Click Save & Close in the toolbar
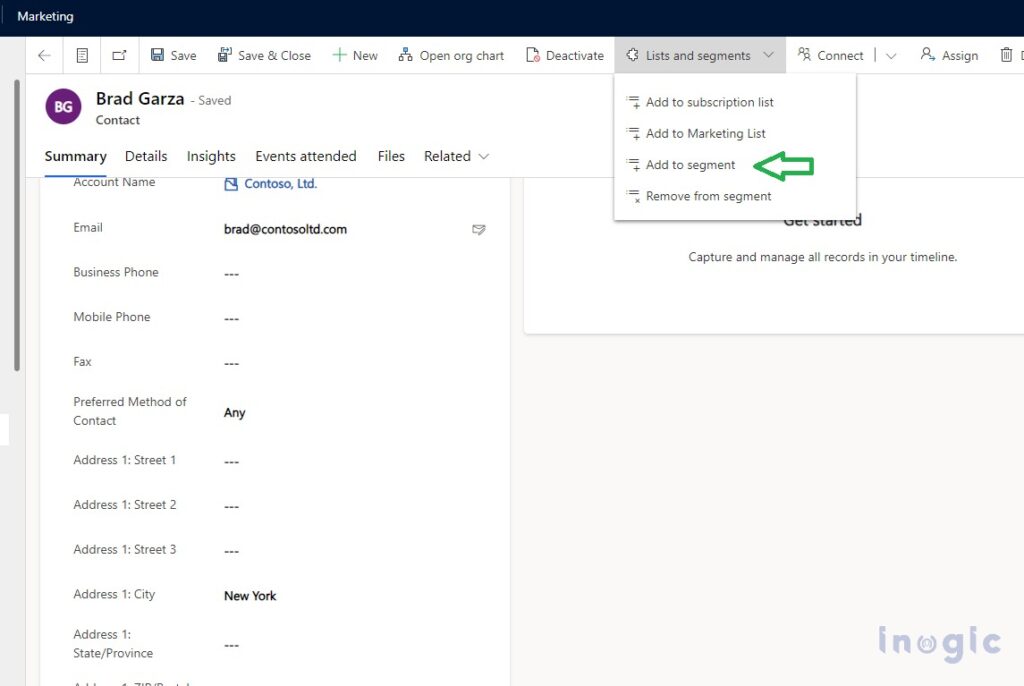The image size is (1024, 686). (264, 55)
